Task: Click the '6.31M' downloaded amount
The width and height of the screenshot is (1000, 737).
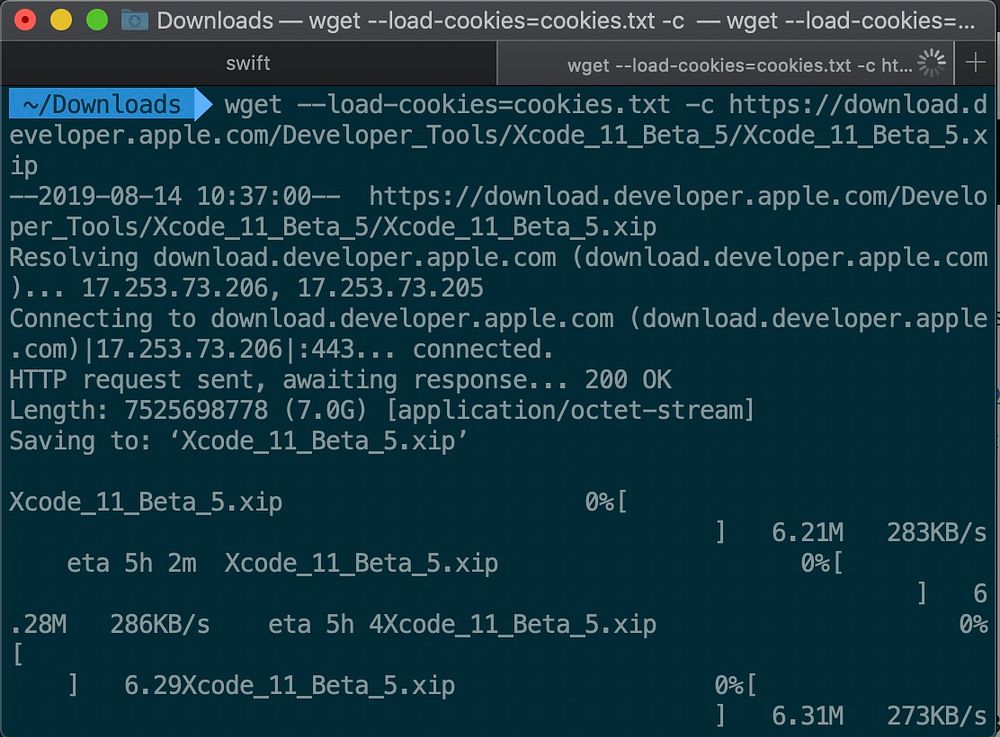Action: click(x=807, y=716)
